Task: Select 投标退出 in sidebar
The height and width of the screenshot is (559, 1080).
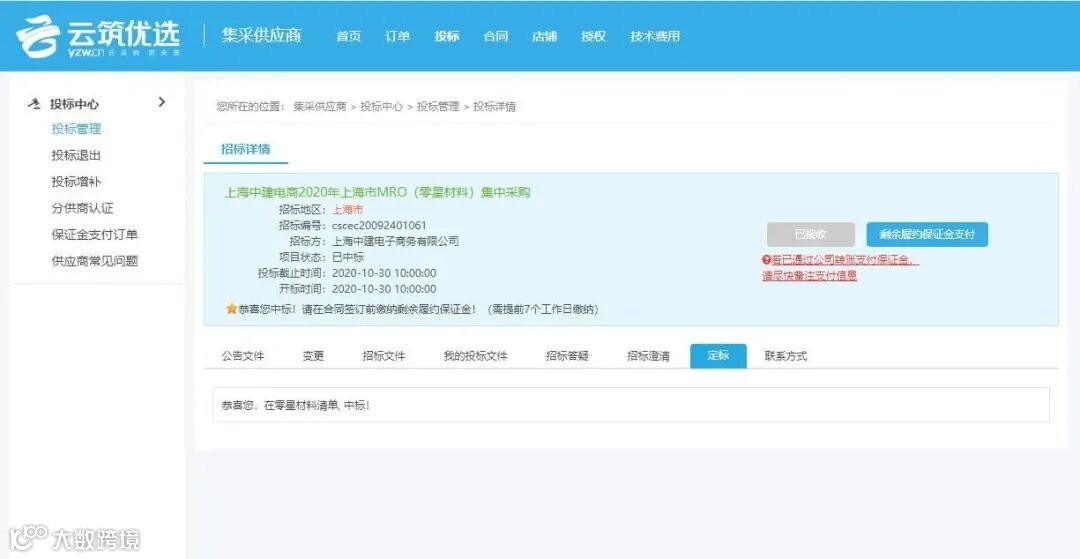Action: click(76, 156)
